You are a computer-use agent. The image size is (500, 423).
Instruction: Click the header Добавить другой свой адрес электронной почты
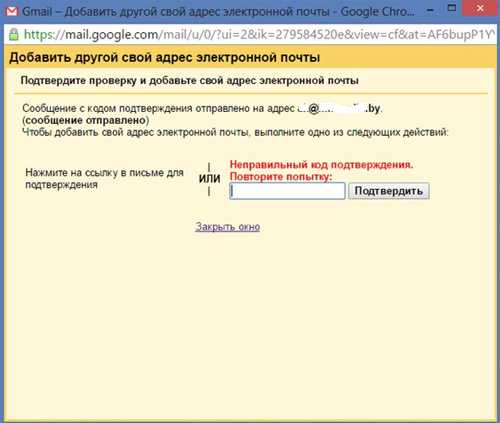165,57
